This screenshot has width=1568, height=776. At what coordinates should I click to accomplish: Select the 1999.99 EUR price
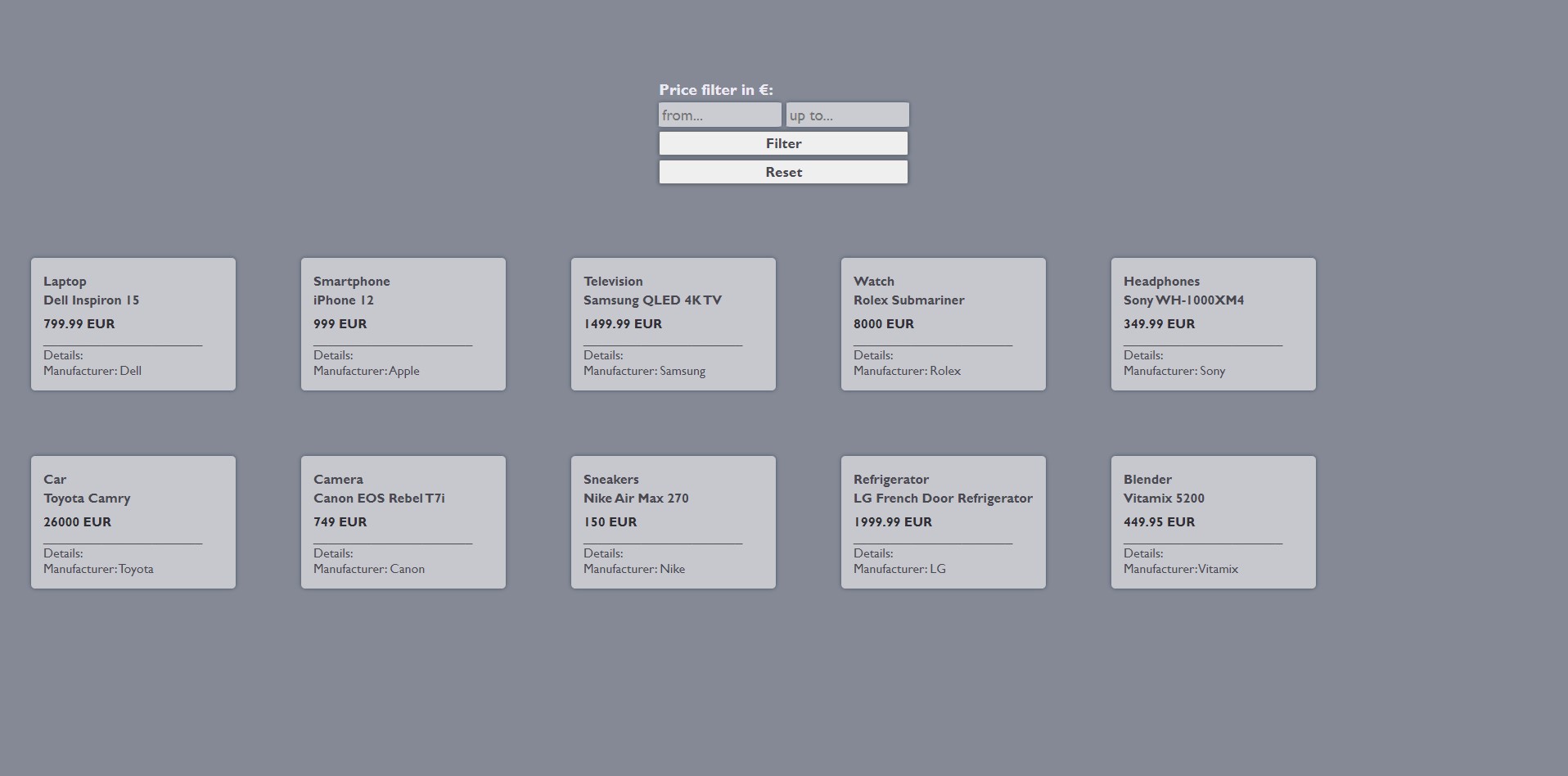click(893, 522)
